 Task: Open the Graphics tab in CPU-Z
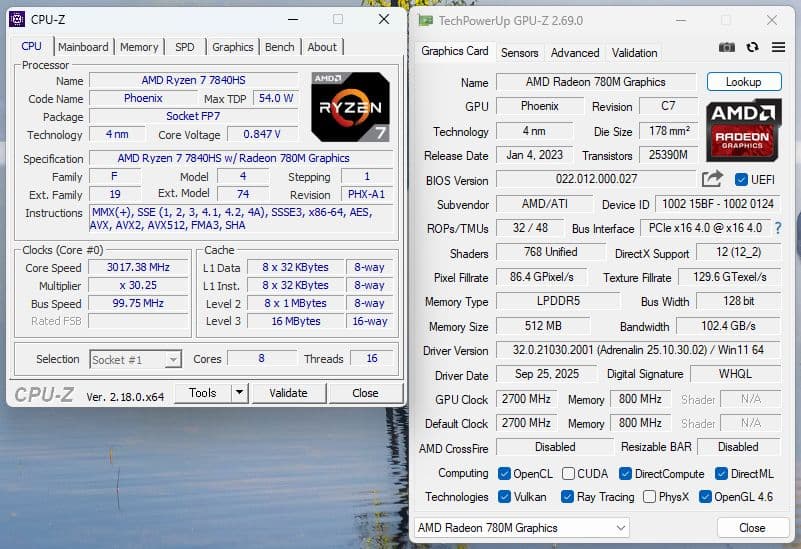pyautogui.click(x=232, y=47)
